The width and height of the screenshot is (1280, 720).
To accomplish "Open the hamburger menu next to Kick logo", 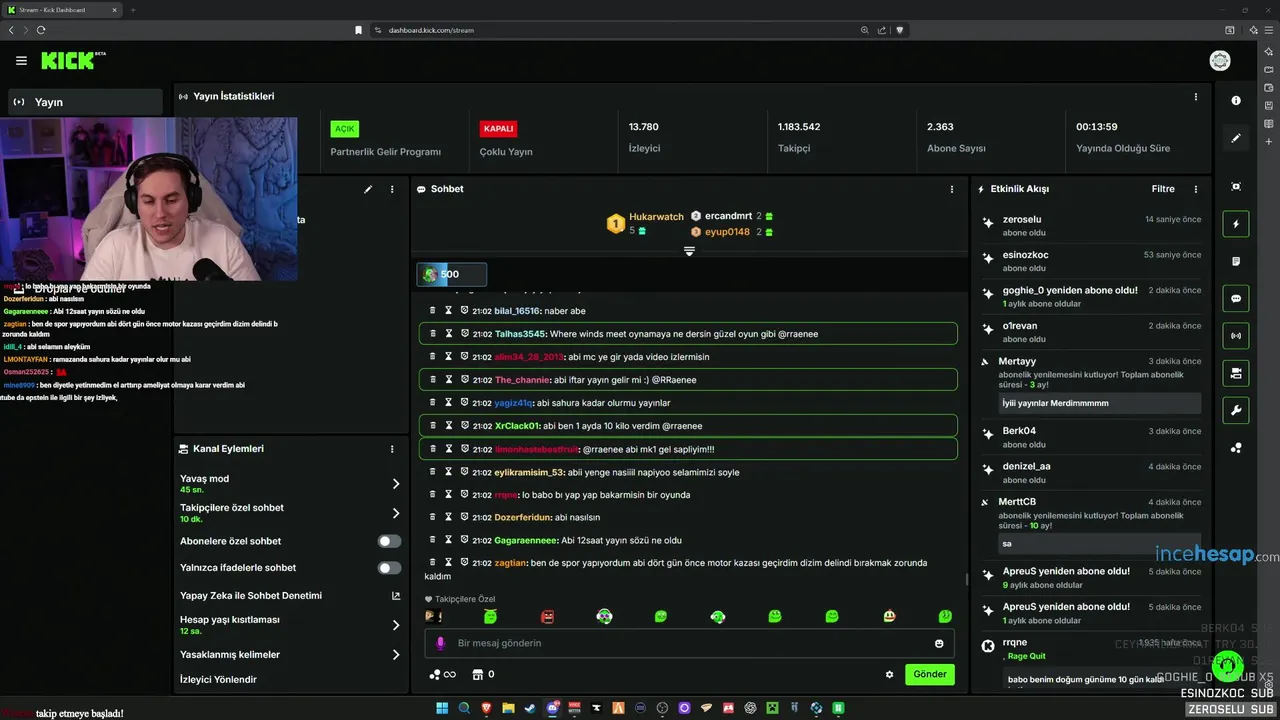I will 21,61.
